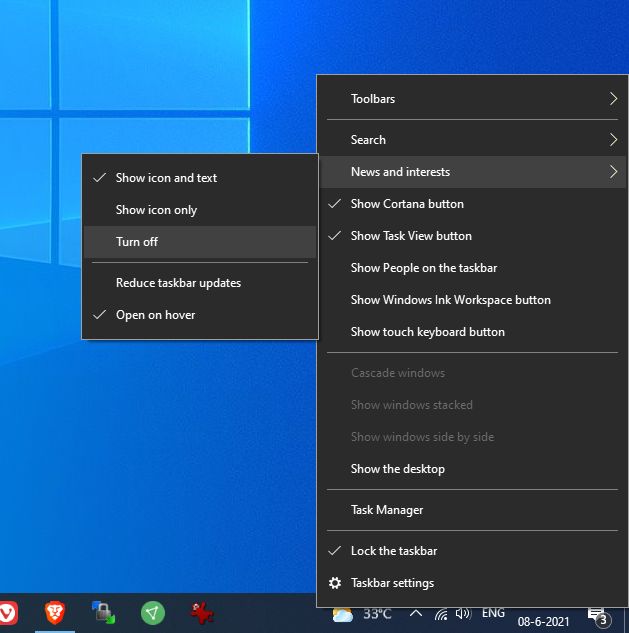Toggle Open on hover option

click(x=200, y=314)
